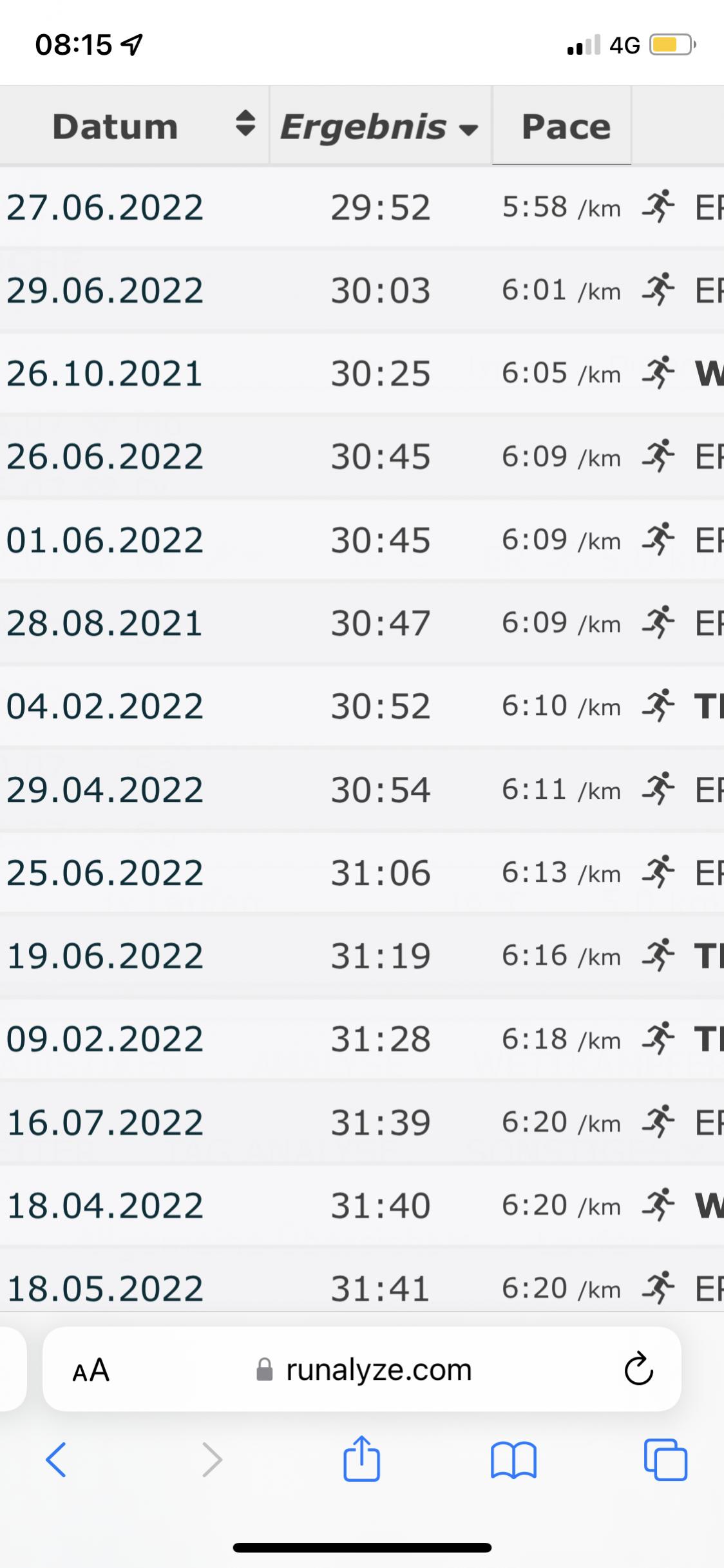Tap running icon in 26.10.2021 row
Image resolution: width=724 pixels, height=1568 pixels.
coord(658,373)
